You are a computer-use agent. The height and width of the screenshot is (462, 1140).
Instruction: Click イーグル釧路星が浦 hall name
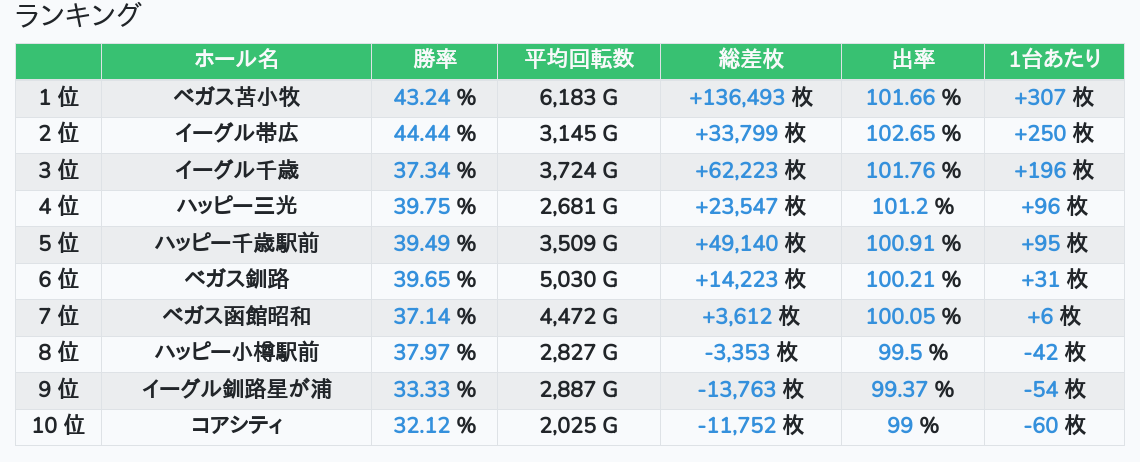pyautogui.click(x=236, y=389)
